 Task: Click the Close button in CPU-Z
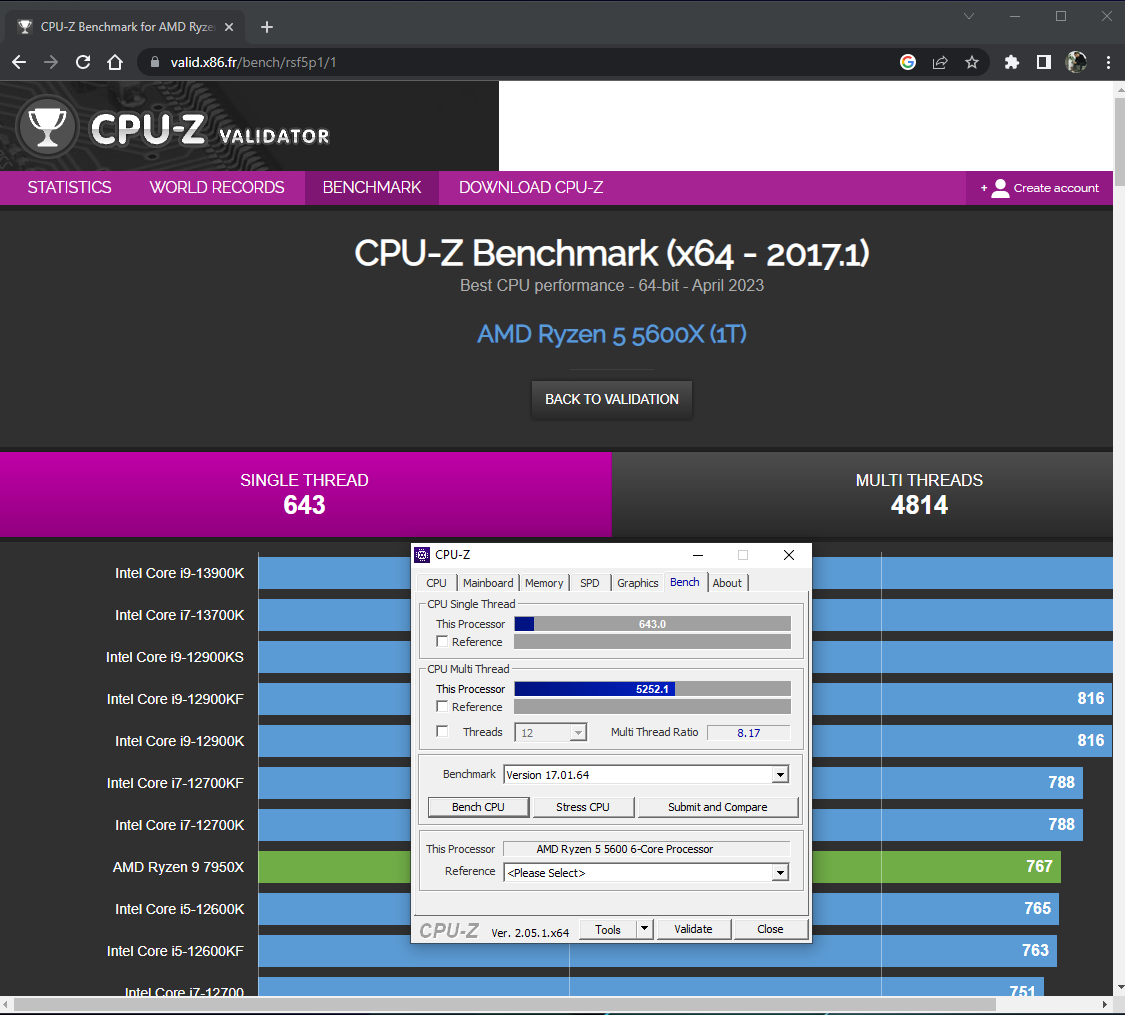770,929
